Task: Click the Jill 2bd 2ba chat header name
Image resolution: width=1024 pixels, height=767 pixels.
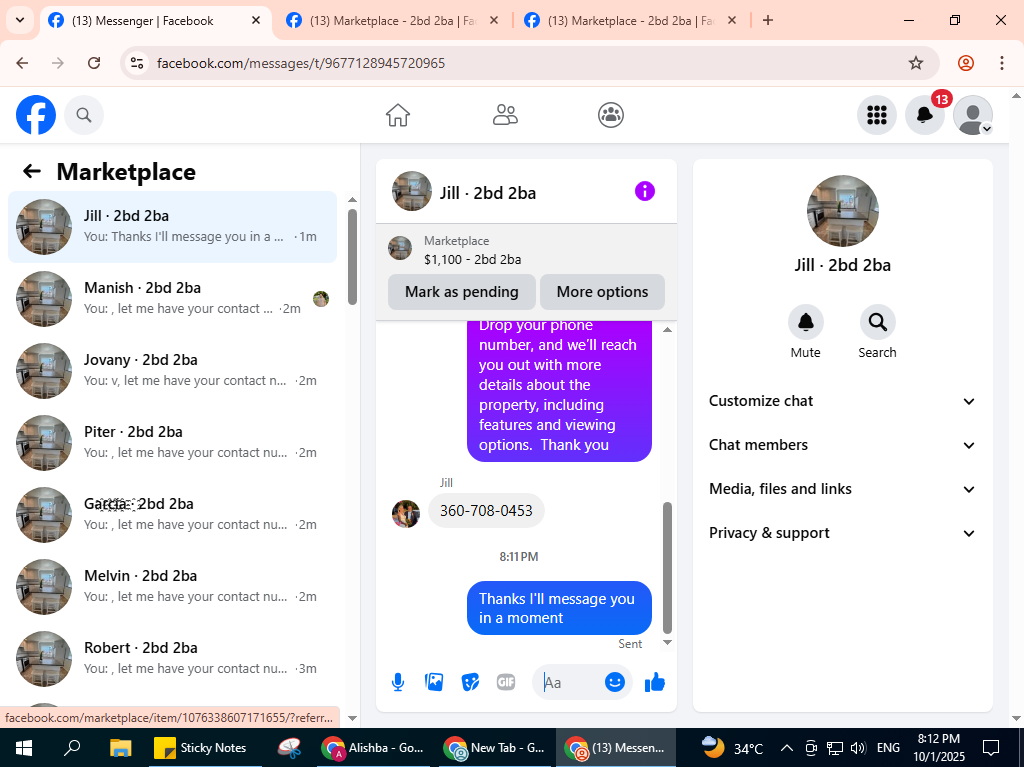Action: (x=487, y=193)
